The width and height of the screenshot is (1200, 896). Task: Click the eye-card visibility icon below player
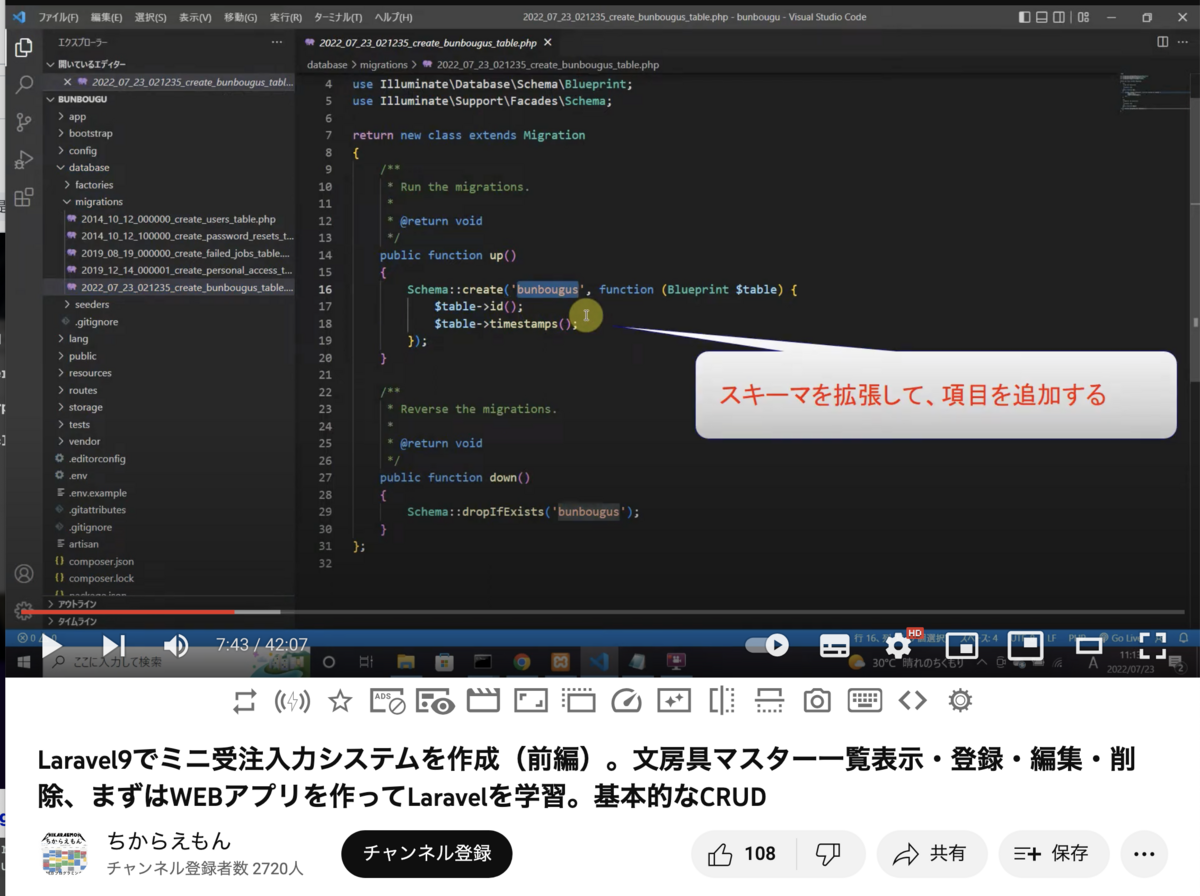pos(436,702)
